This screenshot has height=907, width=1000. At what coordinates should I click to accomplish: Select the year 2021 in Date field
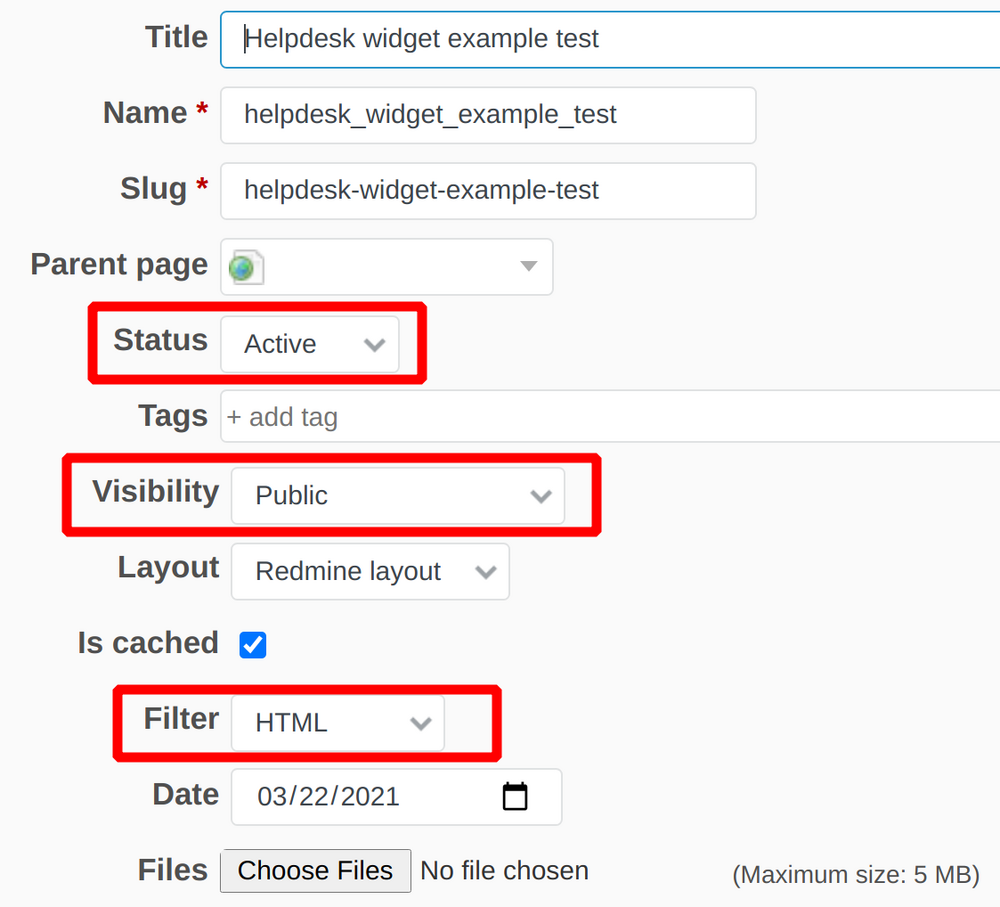(367, 797)
